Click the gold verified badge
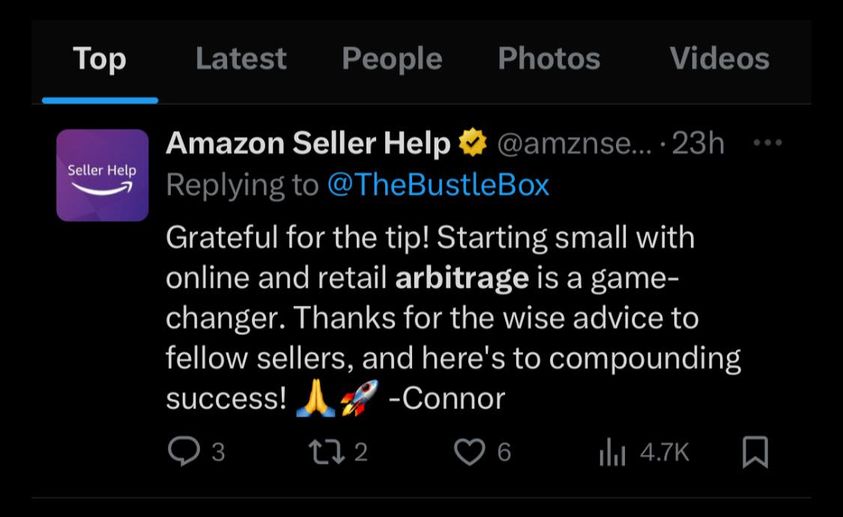This screenshot has width=843, height=517. point(473,142)
